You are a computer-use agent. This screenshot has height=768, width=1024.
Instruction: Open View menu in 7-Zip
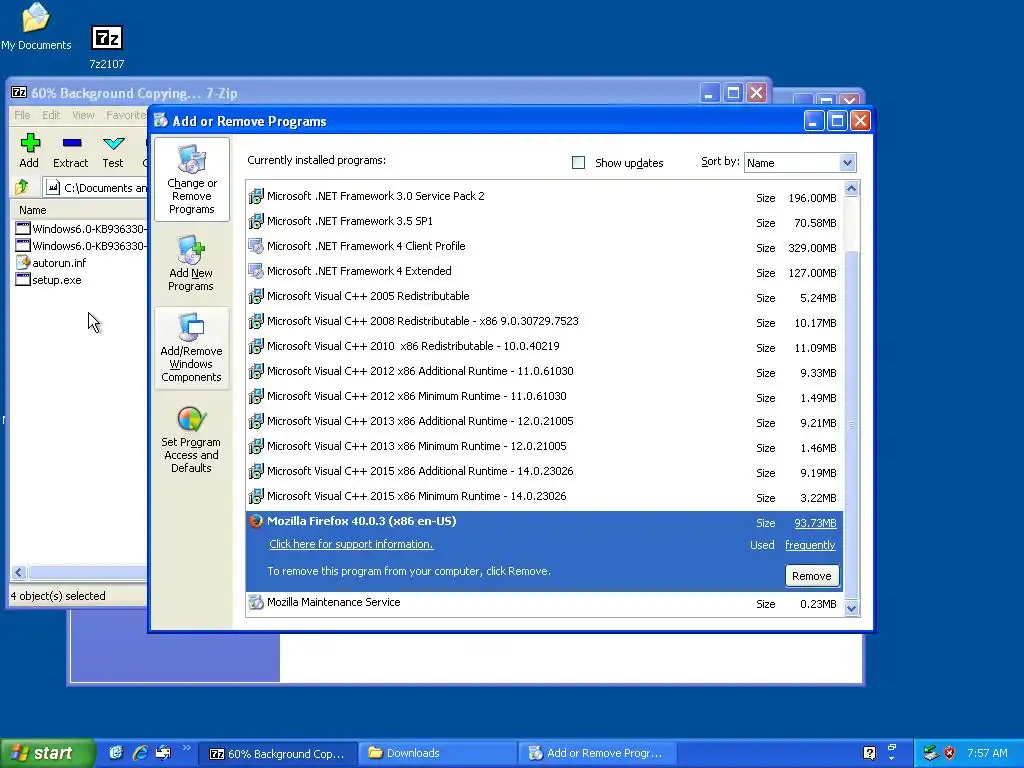83,115
